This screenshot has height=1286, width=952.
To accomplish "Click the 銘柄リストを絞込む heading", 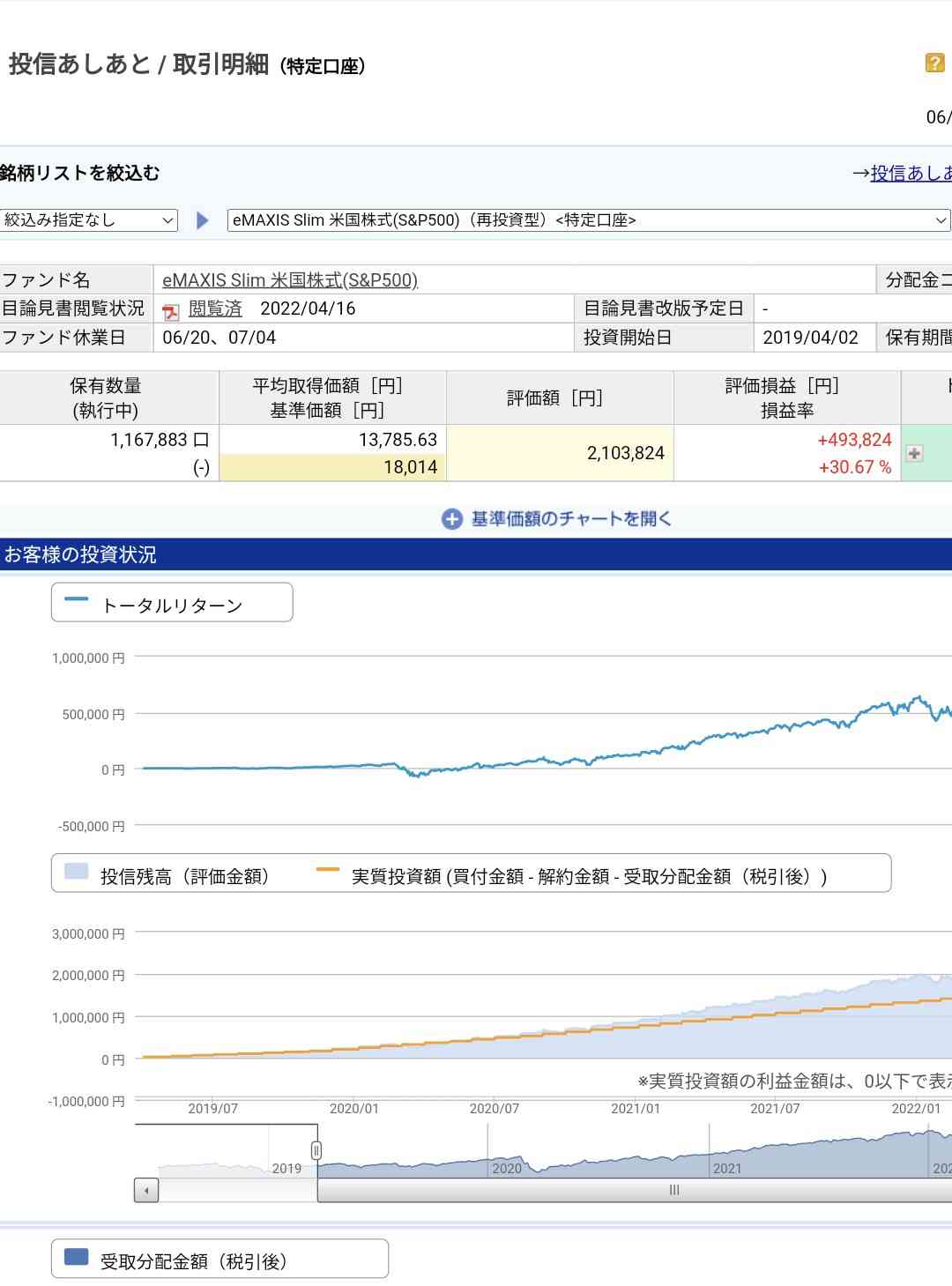I will (x=79, y=173).
